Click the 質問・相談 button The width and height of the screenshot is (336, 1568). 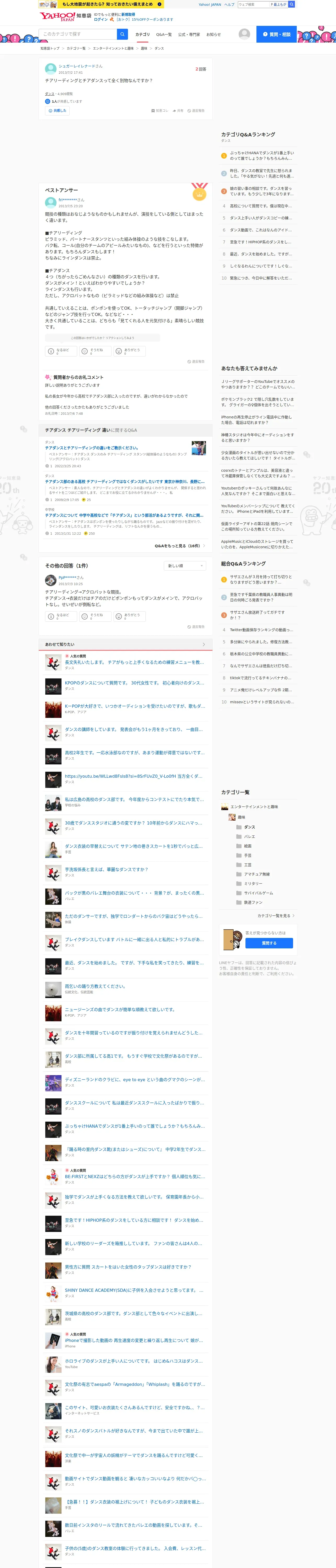point(276,34)
